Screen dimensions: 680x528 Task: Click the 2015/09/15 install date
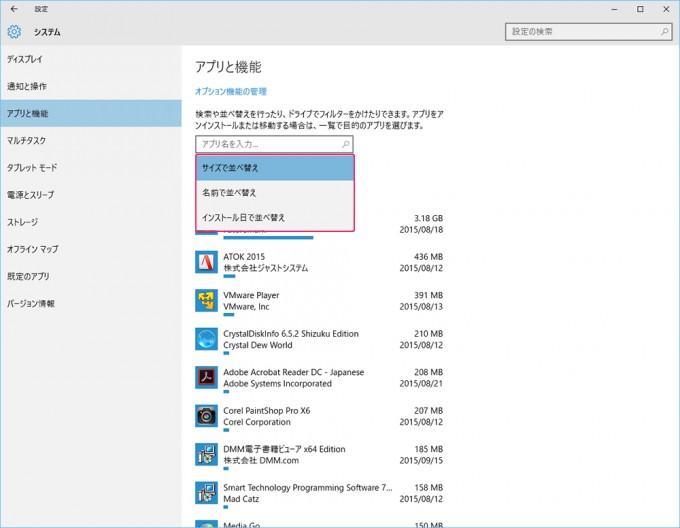pyautogui.click(x=421, y=460)
